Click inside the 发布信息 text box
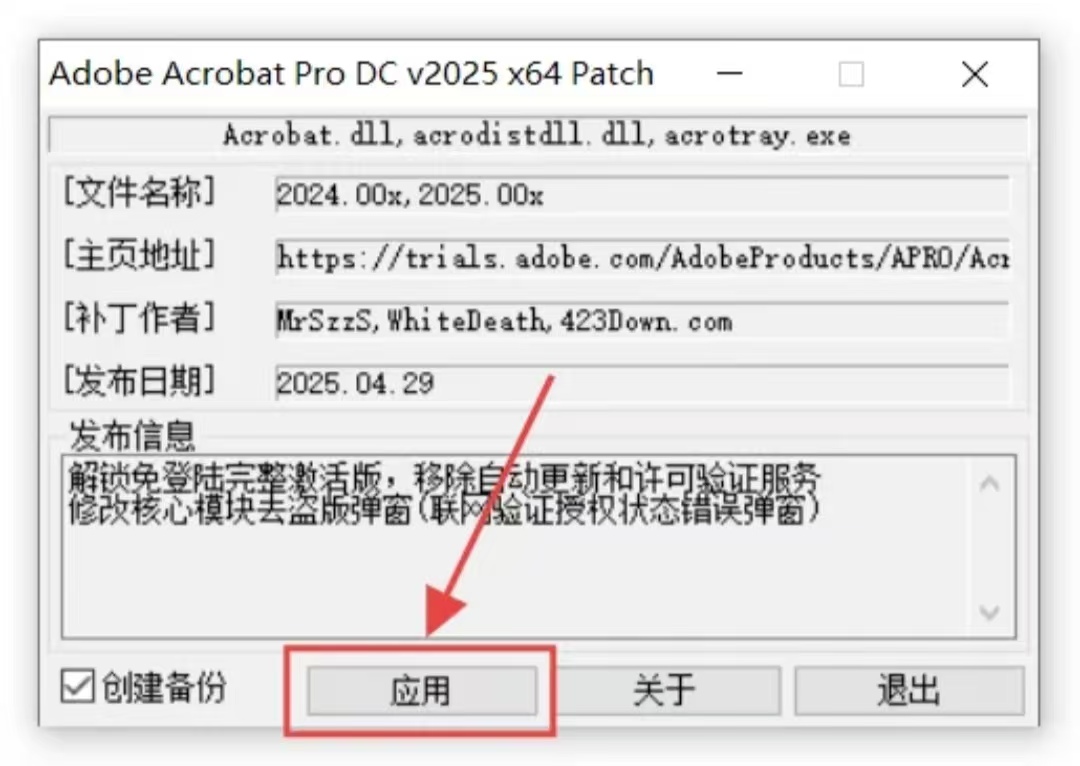1080x766 pixels. point(518,546)
